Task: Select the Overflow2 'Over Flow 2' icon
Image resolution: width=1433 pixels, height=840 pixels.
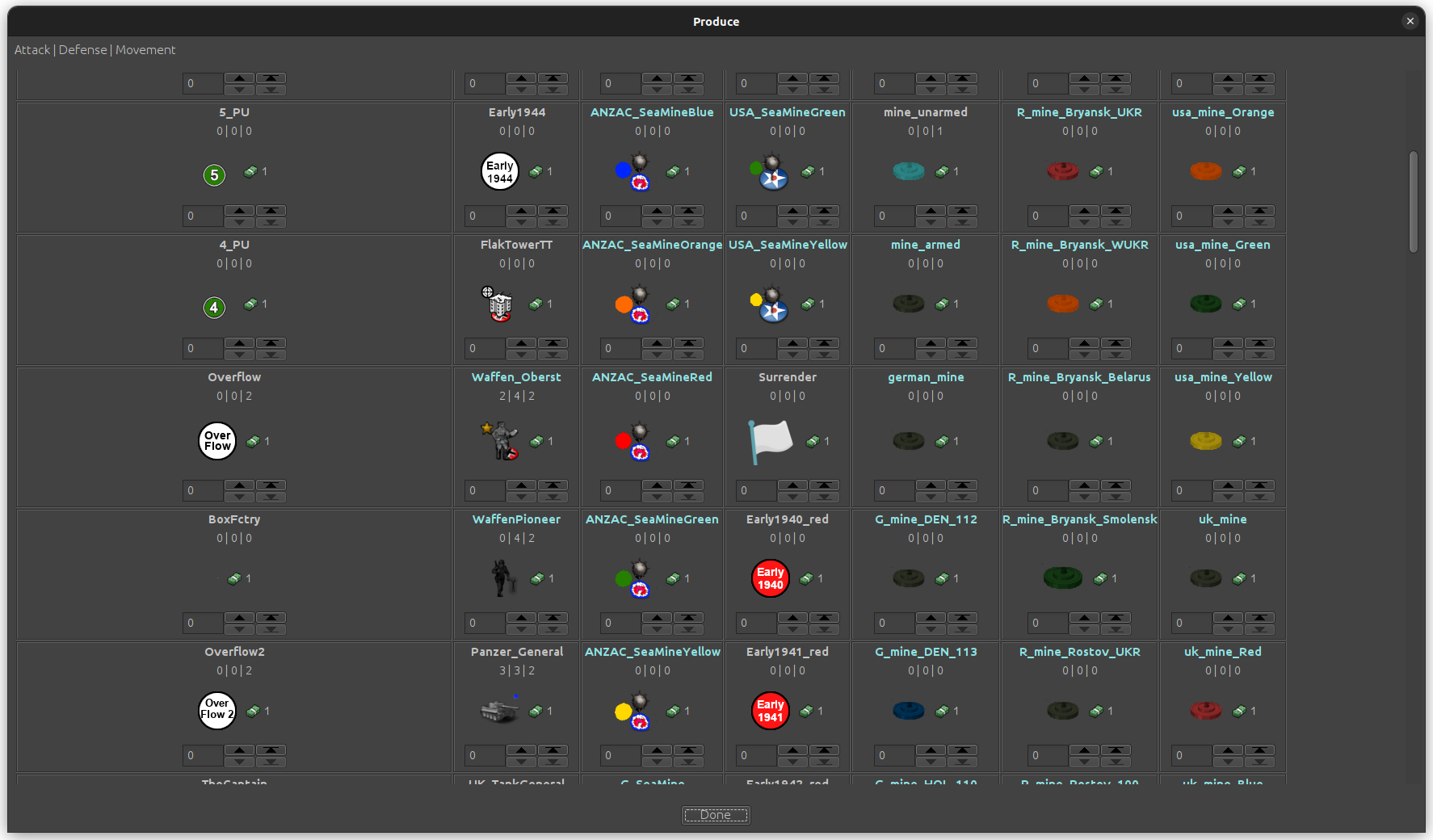Action: [x=217, y=711]
